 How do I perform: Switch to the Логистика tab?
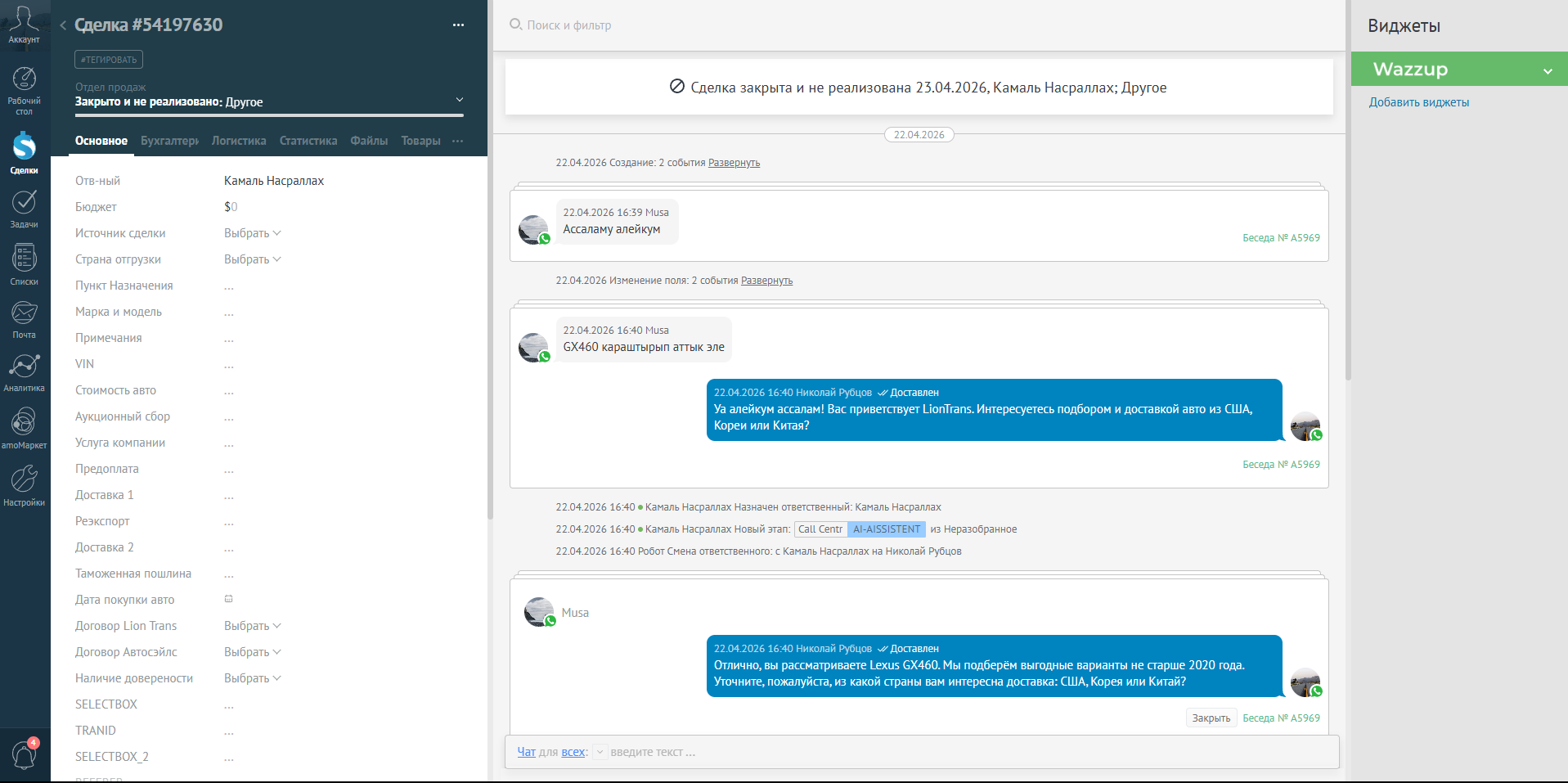(239, 141)
